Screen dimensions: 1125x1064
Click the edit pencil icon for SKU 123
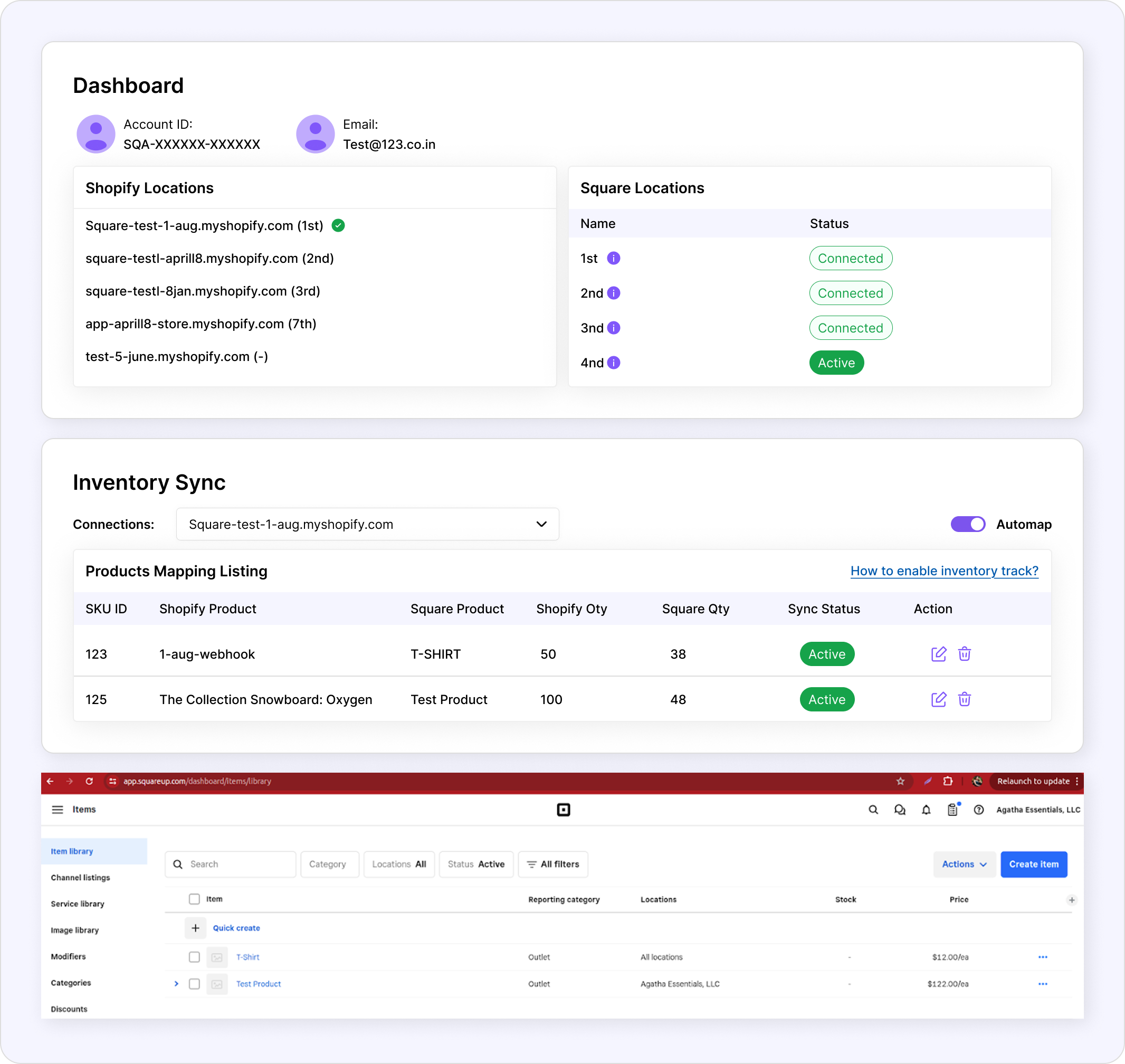939,654
